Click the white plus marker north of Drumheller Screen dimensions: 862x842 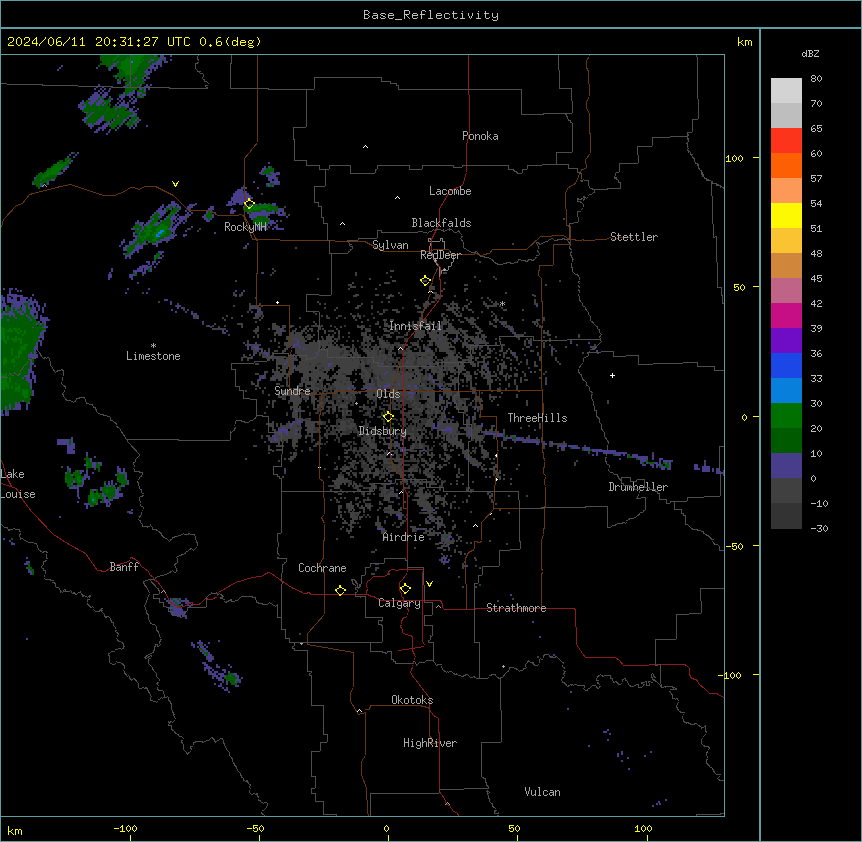[612, 375]
